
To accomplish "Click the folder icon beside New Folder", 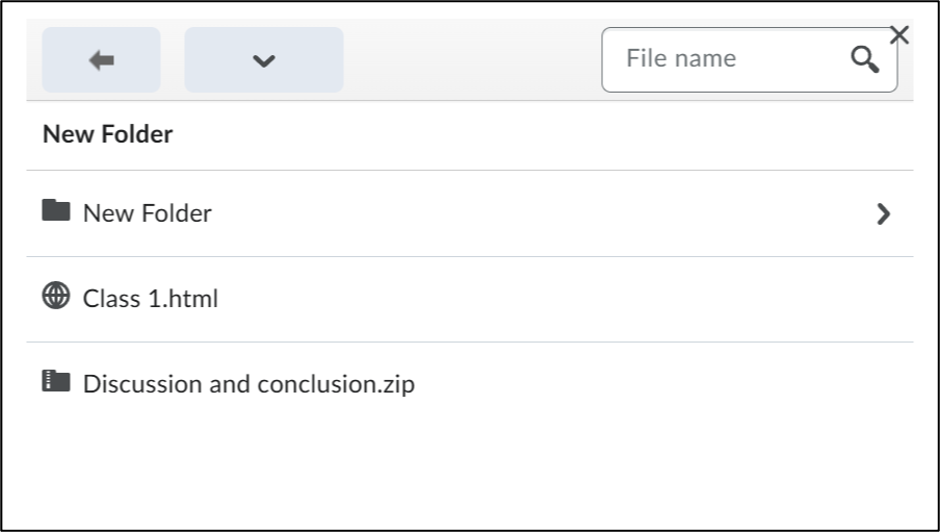I will coord(56,211).
